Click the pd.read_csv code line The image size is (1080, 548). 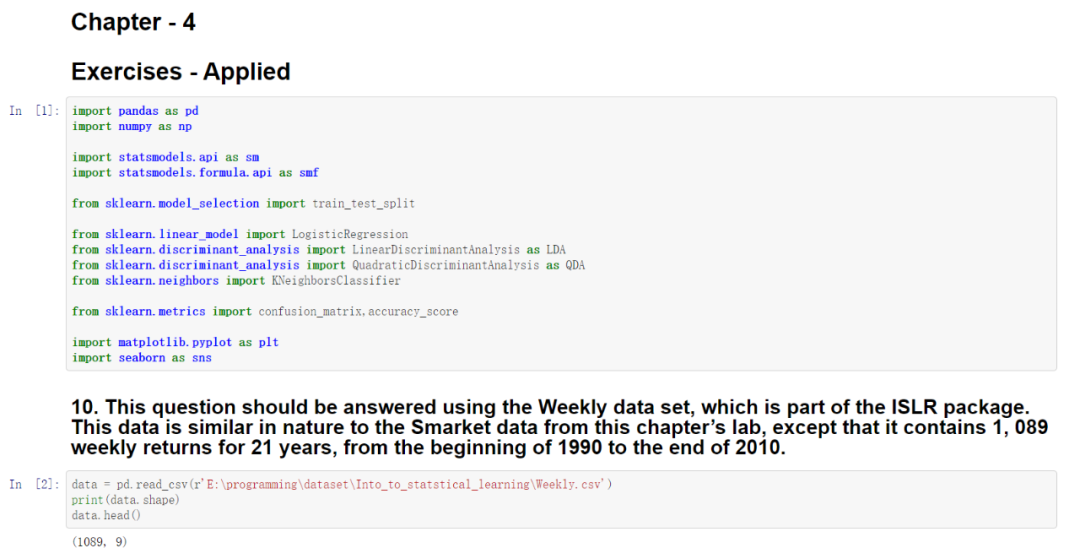pyautogui.click(x=341, y=485)
